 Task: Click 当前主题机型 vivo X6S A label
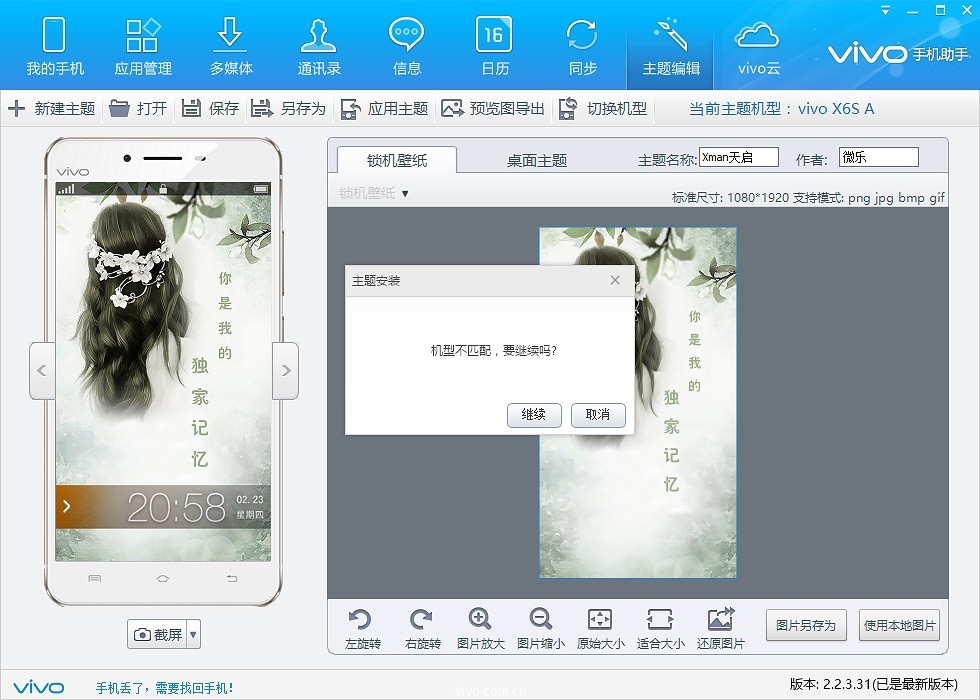tap(781, 109)
